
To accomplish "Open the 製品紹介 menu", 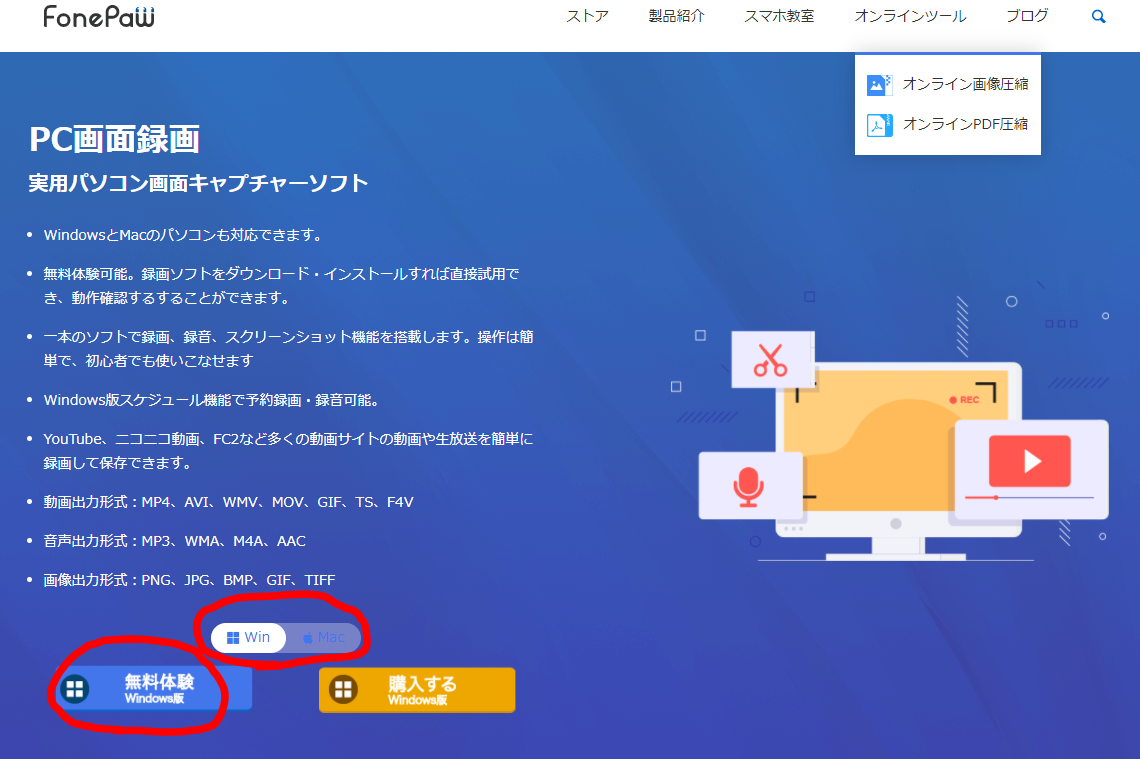I will point(676,16).
